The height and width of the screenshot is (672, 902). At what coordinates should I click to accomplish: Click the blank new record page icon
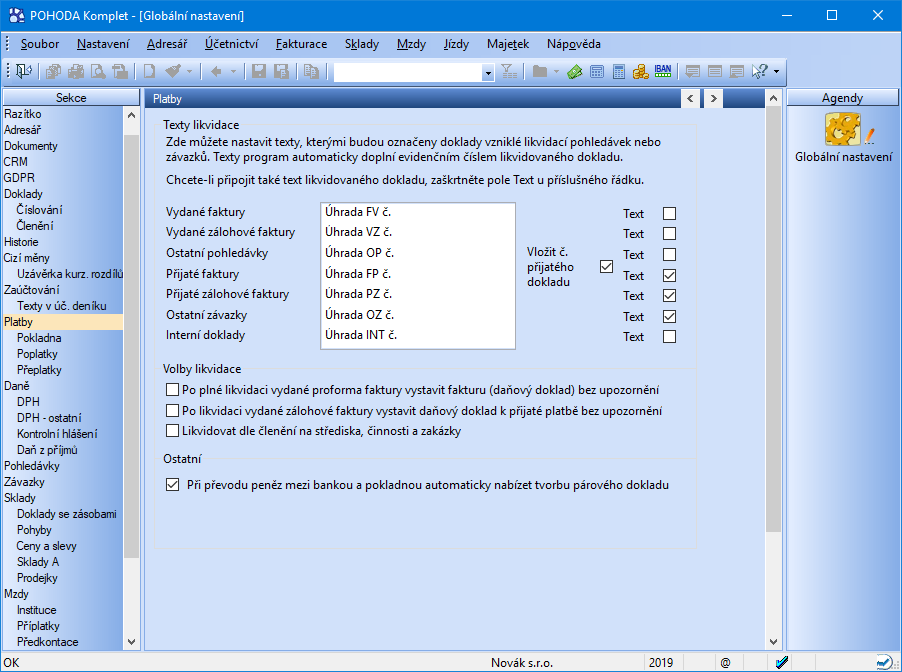pos(150,71)
